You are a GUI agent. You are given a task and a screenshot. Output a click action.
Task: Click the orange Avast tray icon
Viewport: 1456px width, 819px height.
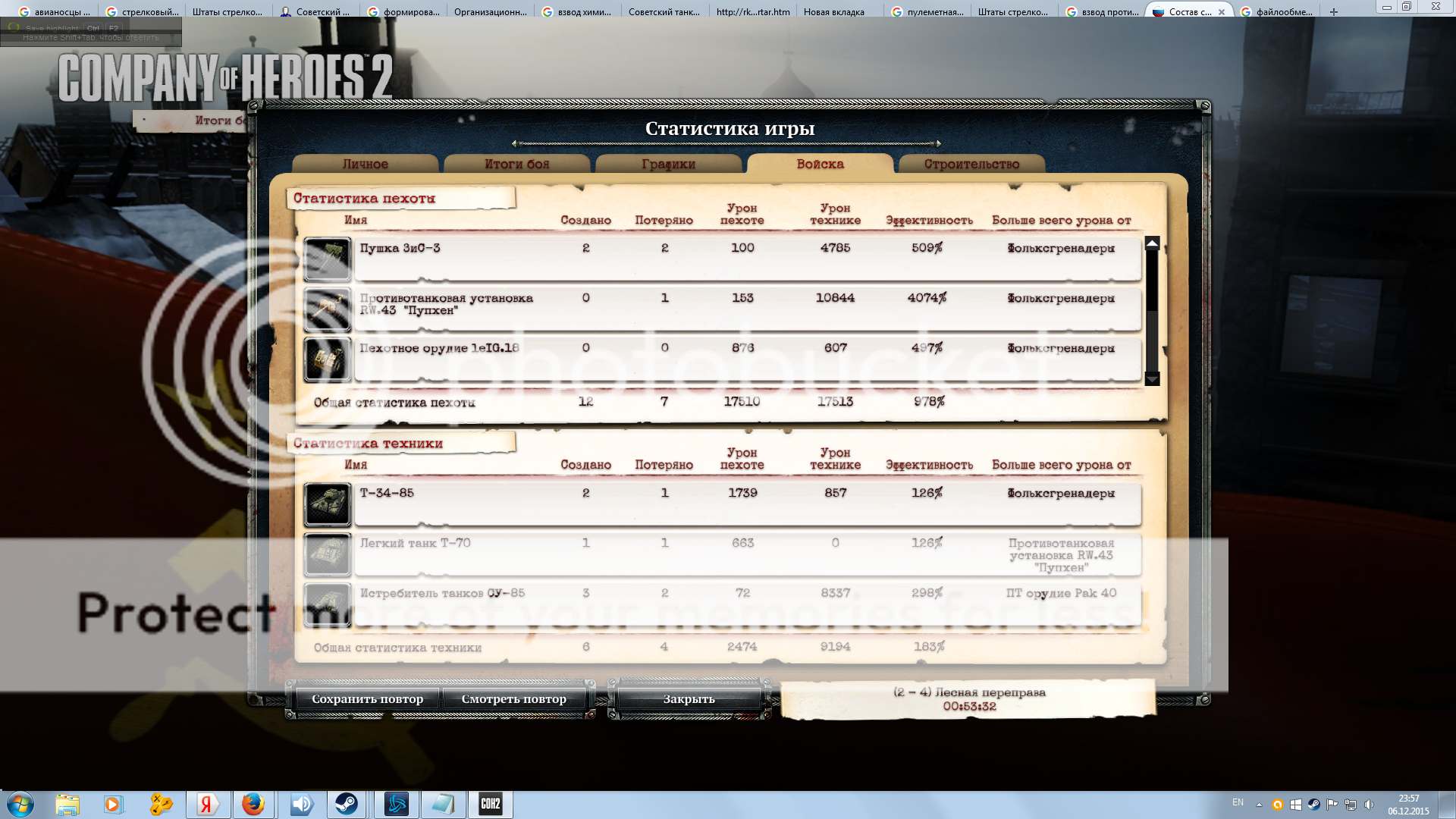[1277, 805]
